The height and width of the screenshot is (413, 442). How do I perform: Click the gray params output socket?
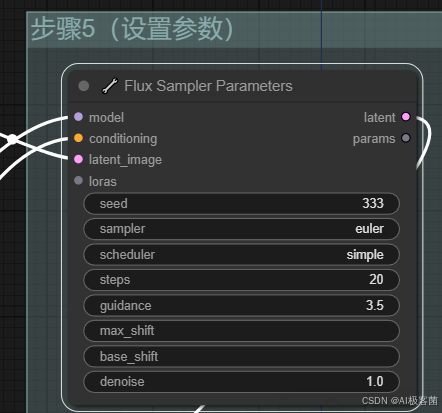coord(406,138)
